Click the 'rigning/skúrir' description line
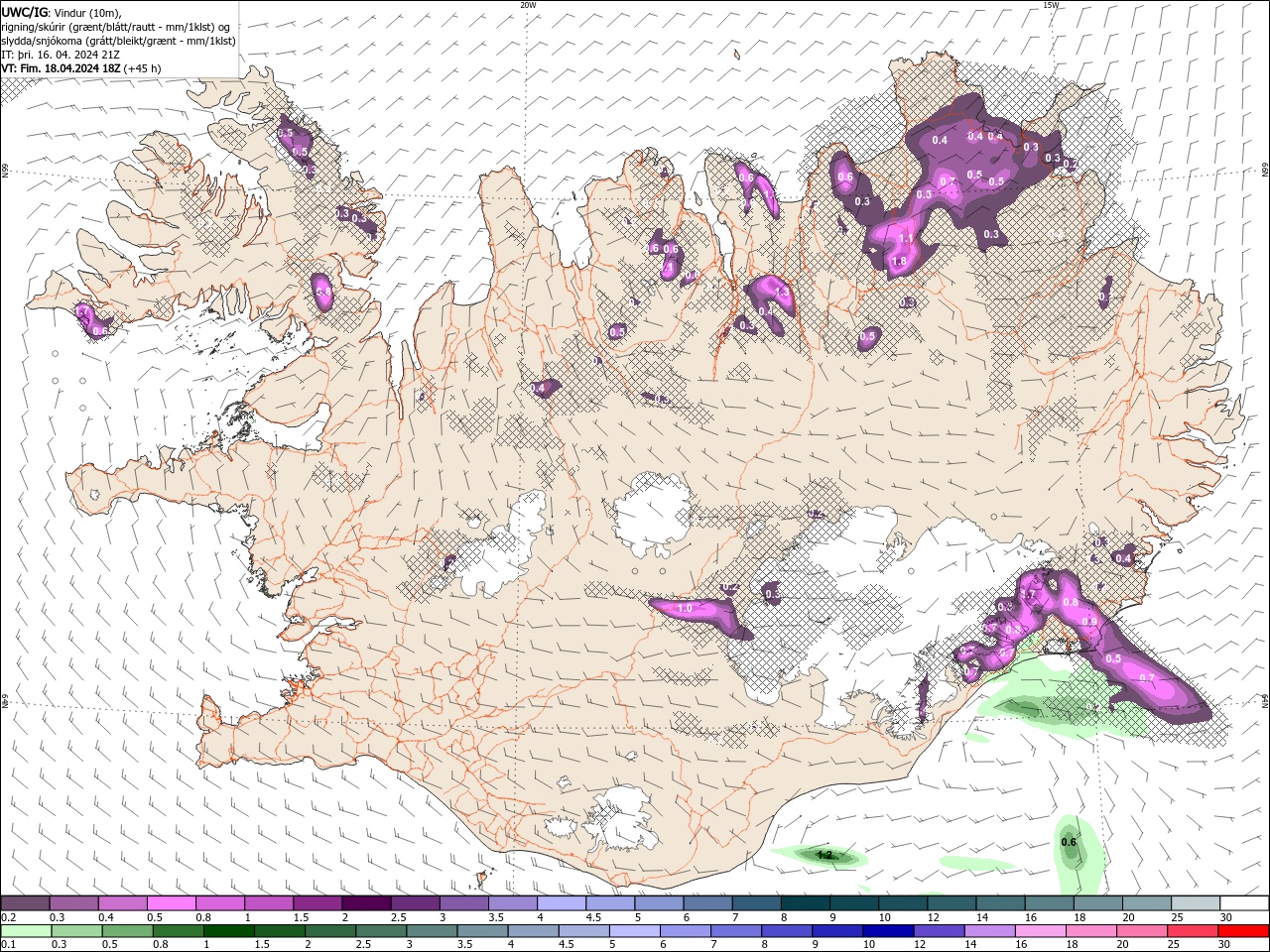The height and width of the screenshot is (952, 1270). (116, 27)
